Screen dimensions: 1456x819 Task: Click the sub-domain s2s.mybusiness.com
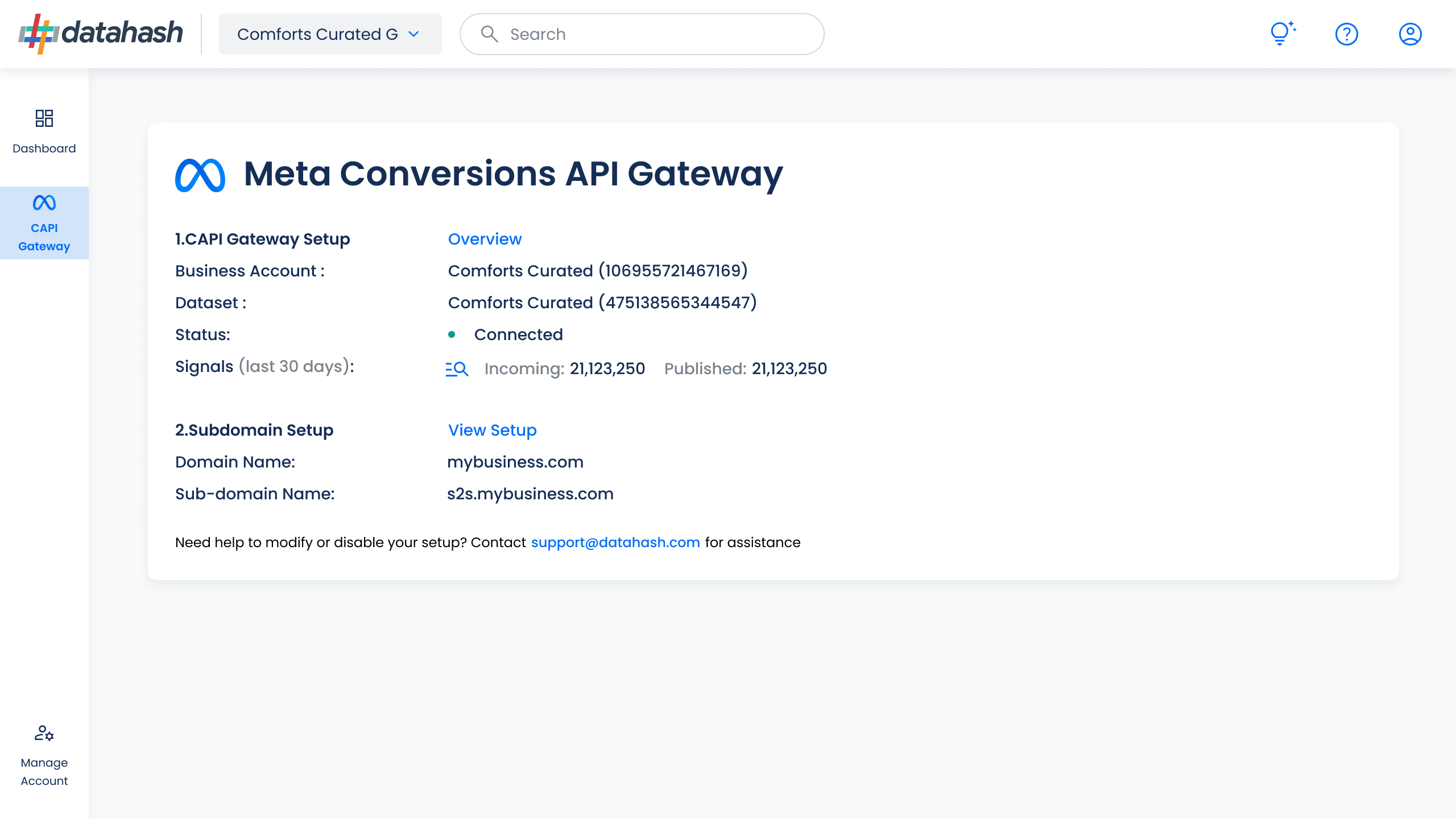(530, 494)
